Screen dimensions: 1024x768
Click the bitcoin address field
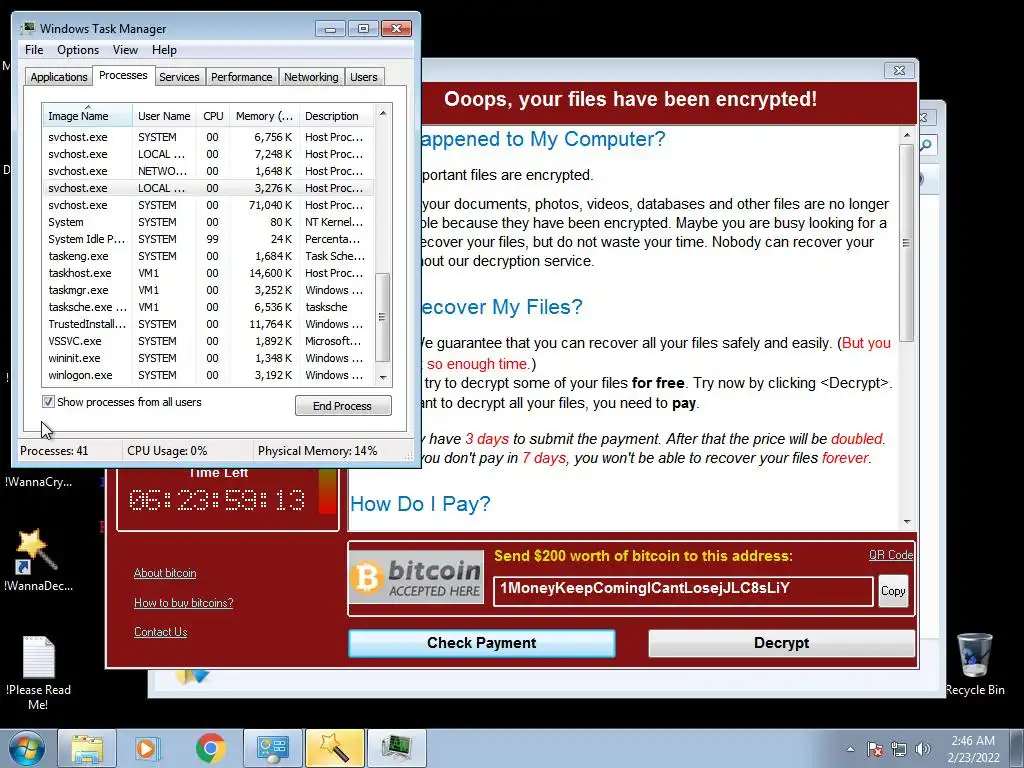point(683,591)
